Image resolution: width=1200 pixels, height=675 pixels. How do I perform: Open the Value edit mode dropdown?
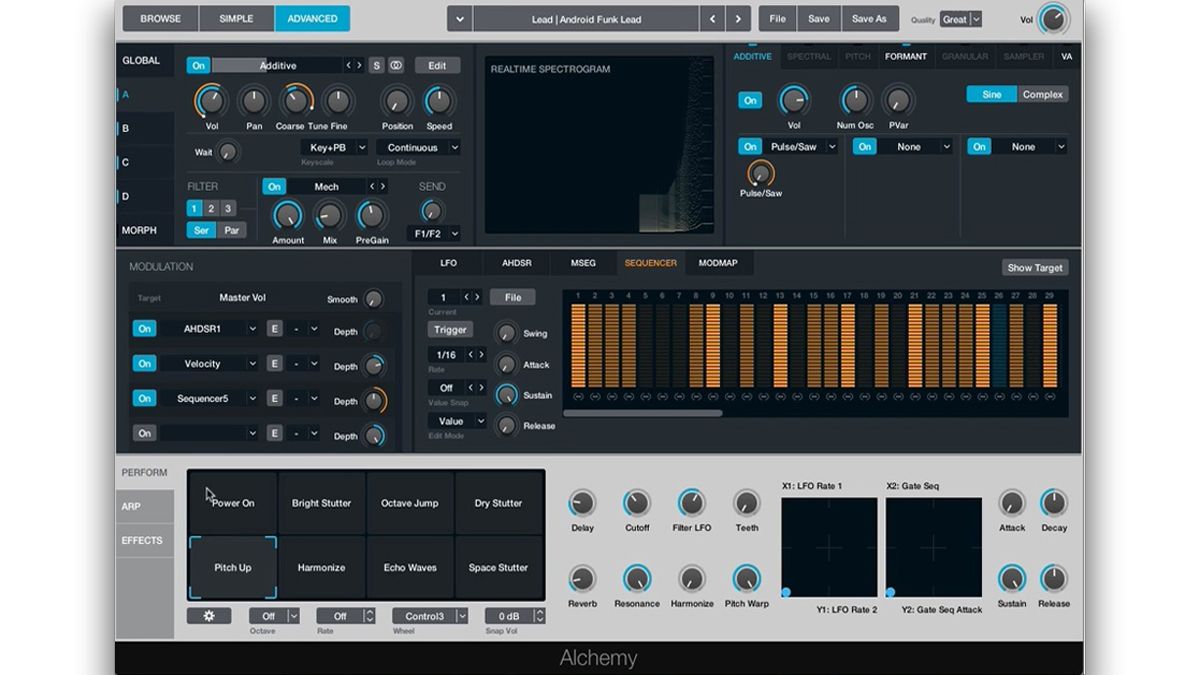tap(457, 422)
